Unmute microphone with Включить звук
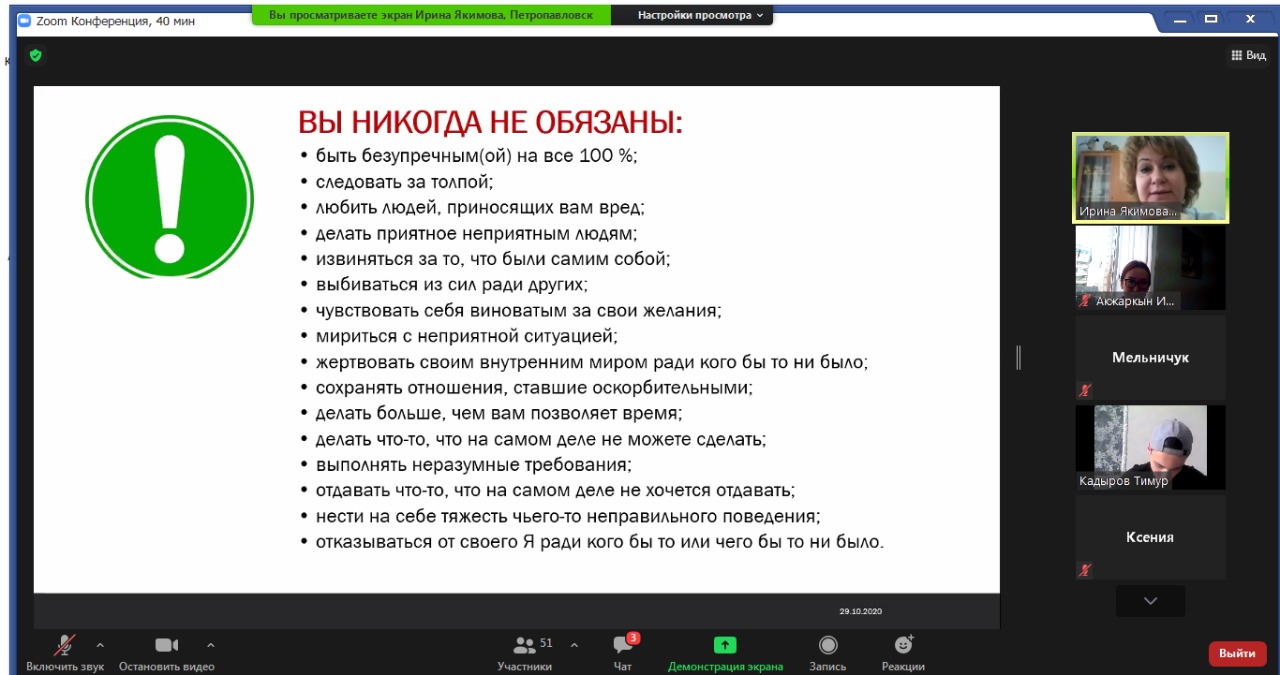The image size is (1280, 675). tap(65, 653)
